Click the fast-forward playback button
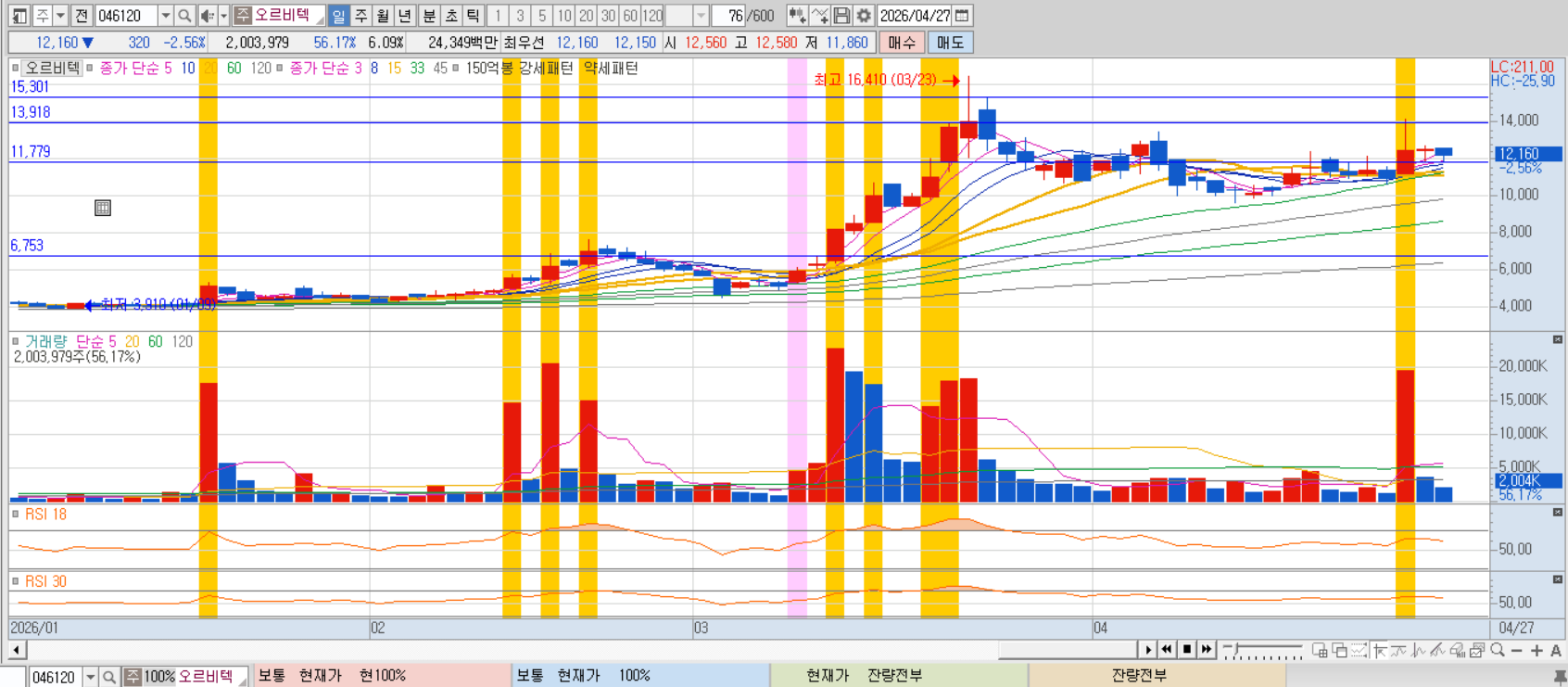 [1207, 650]
